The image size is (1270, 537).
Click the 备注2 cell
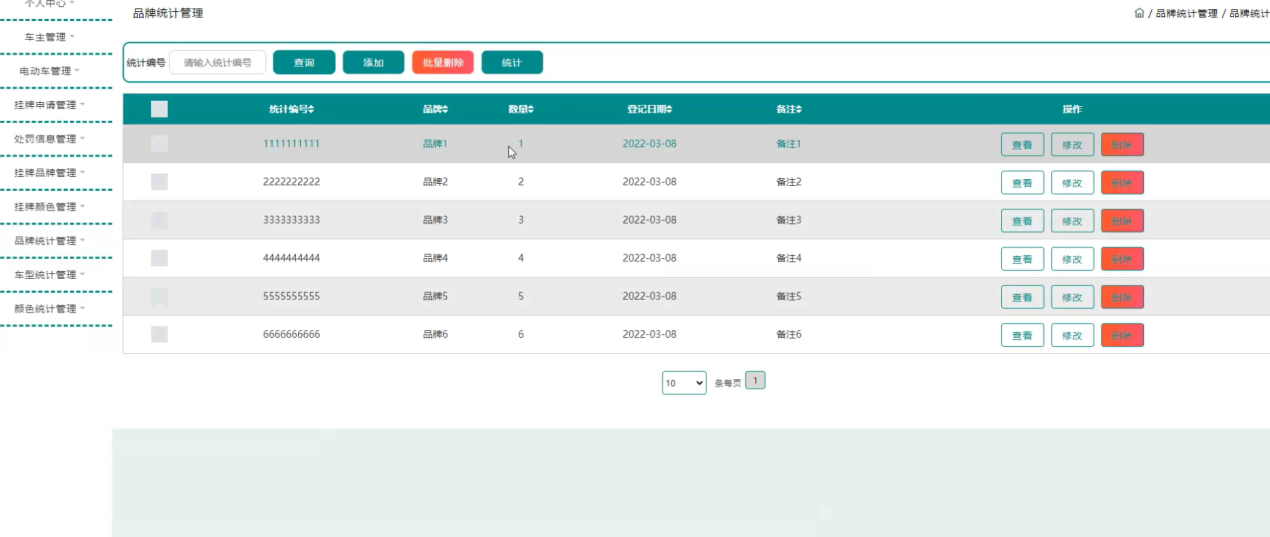coord(789,182)
